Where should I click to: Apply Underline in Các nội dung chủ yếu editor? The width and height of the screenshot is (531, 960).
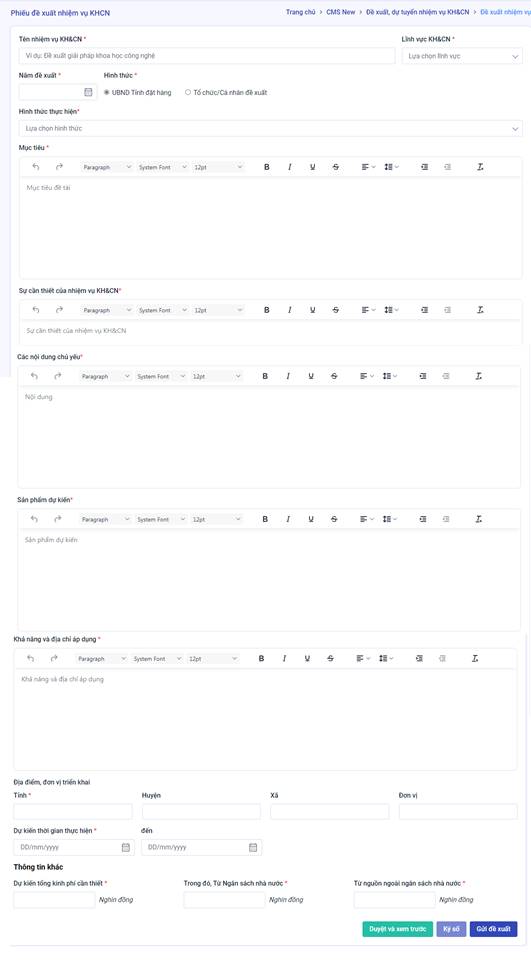click(311, 377)
